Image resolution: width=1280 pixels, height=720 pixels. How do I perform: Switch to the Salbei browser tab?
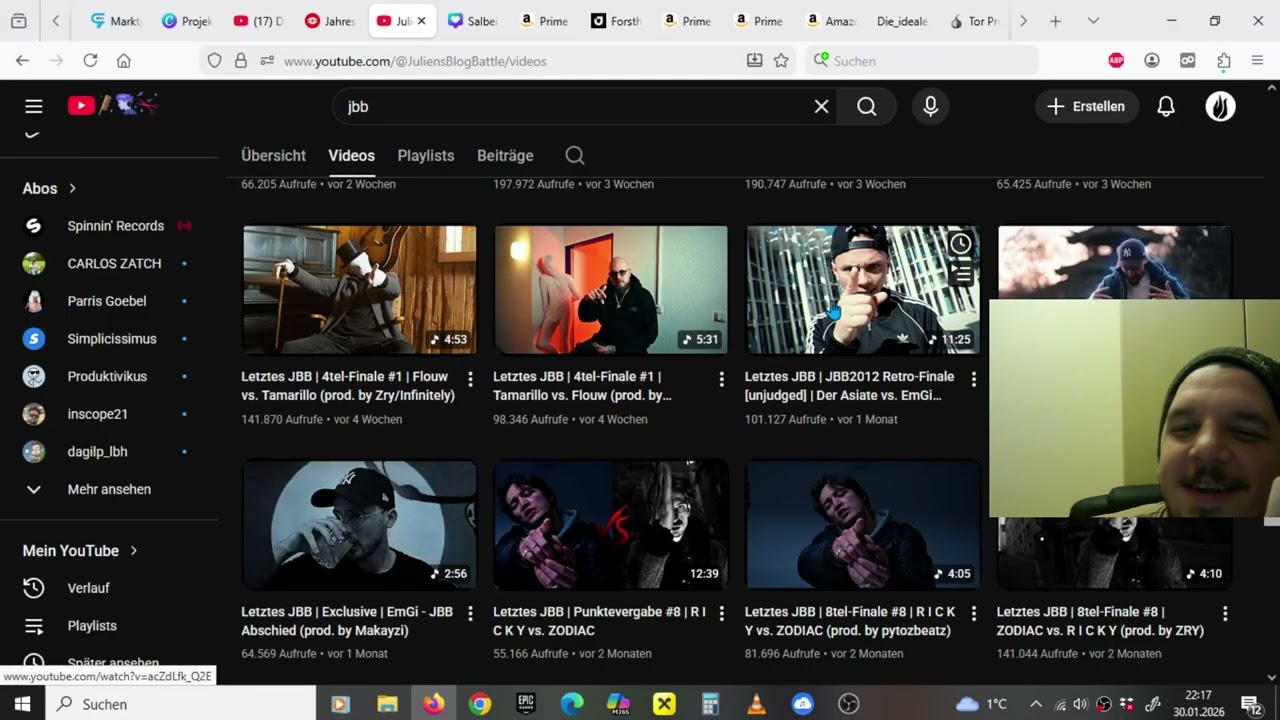tap(472, 21)
